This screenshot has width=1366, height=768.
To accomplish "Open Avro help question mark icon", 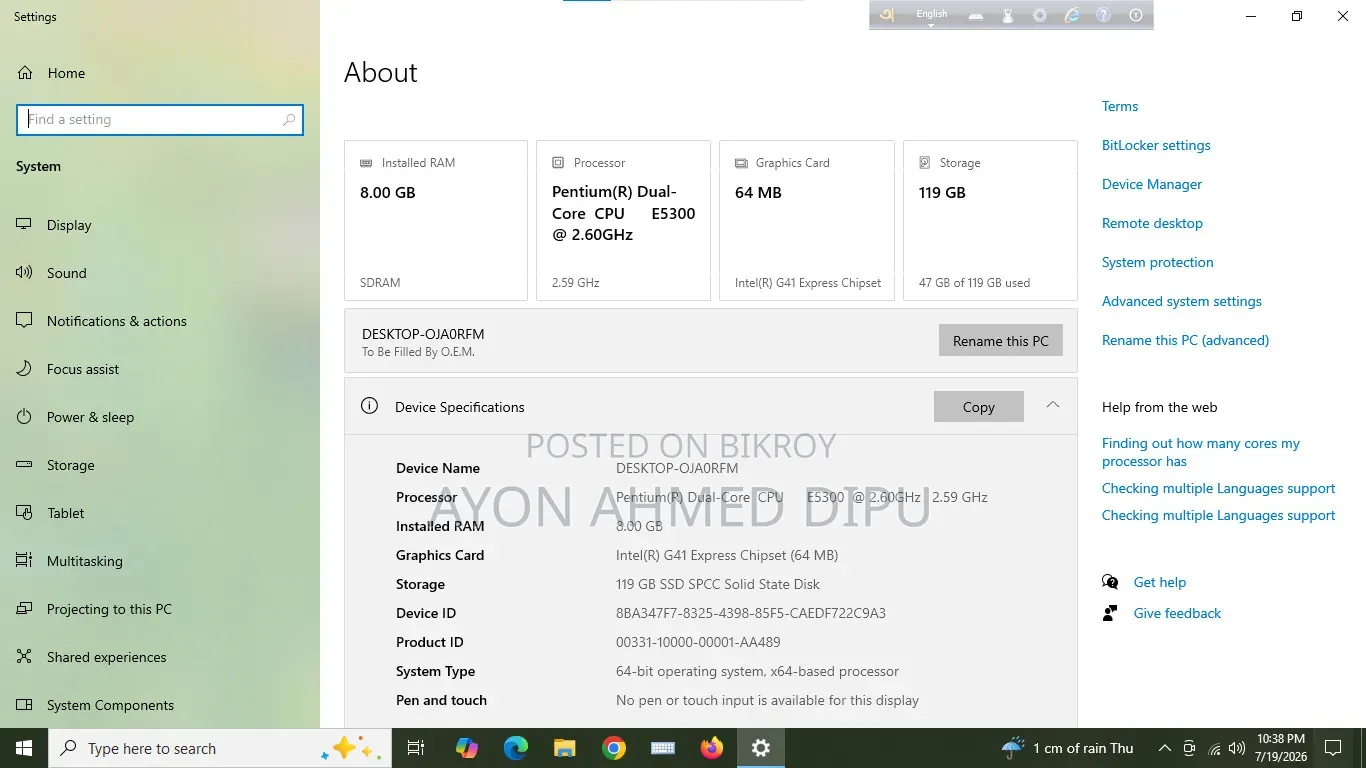I will [x=1103, y=16].
